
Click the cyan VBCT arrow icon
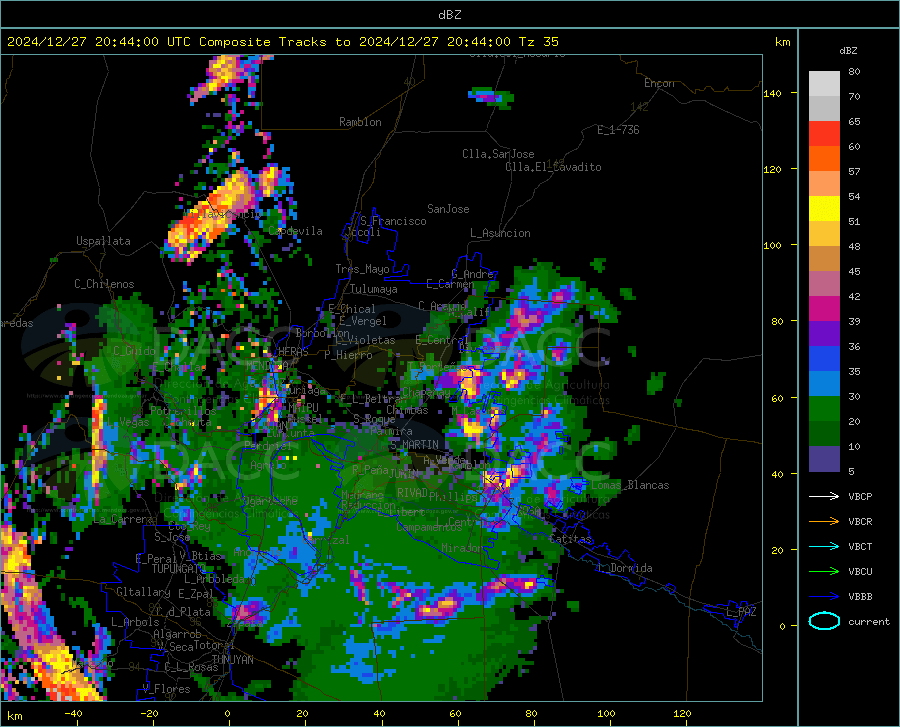click(x=824, y=546)
